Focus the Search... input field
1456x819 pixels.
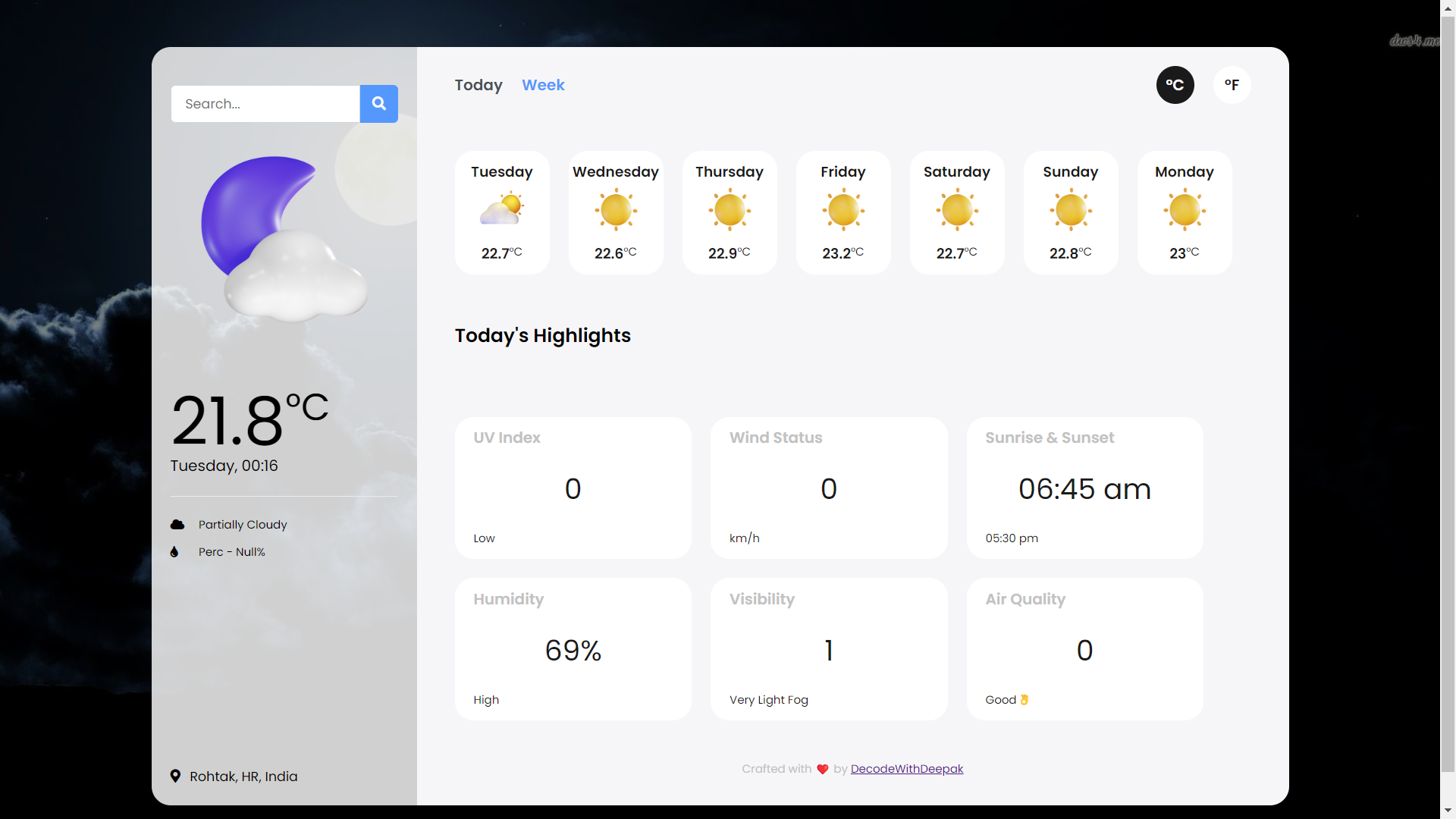point(265,104)
